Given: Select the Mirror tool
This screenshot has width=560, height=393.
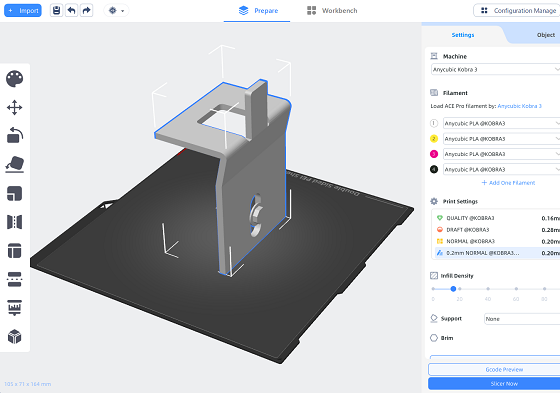Looking at the screenshot, I should pyautogui.click(x=15, y=222).
